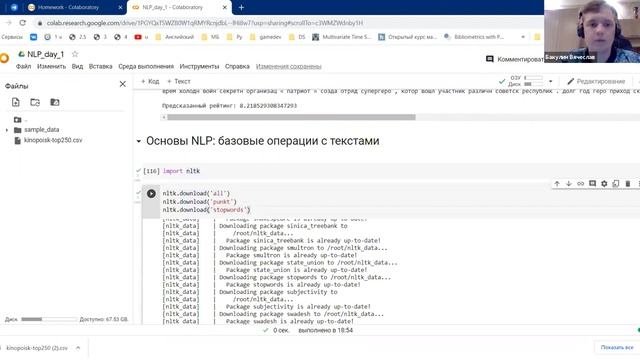Copy link to cell icon
The width and height of the screenshot is (640, 360).
click(x=580, y=184)
